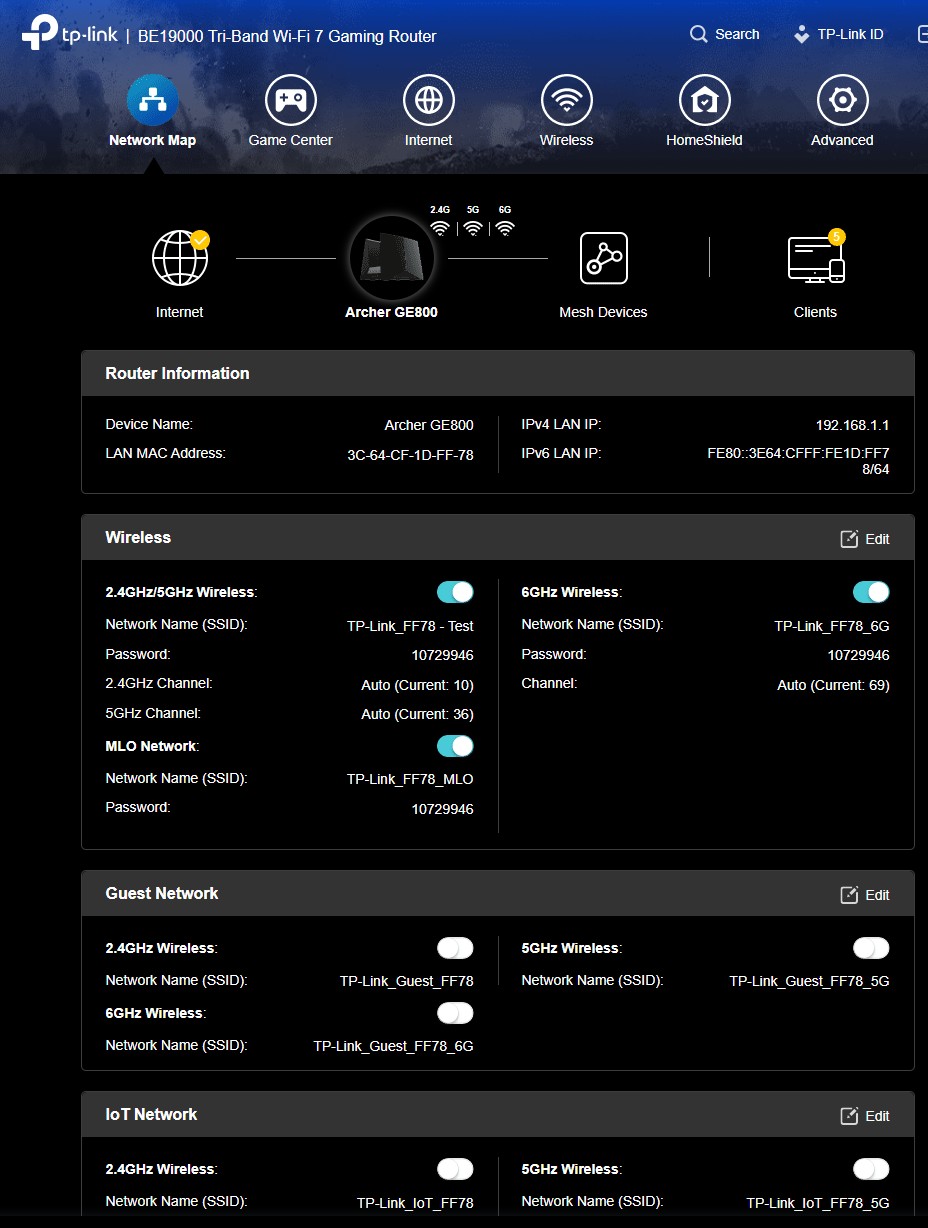This screenshot has width=928, height=1228.
Task: Edit the Wireless section settings
Action: 865,539
